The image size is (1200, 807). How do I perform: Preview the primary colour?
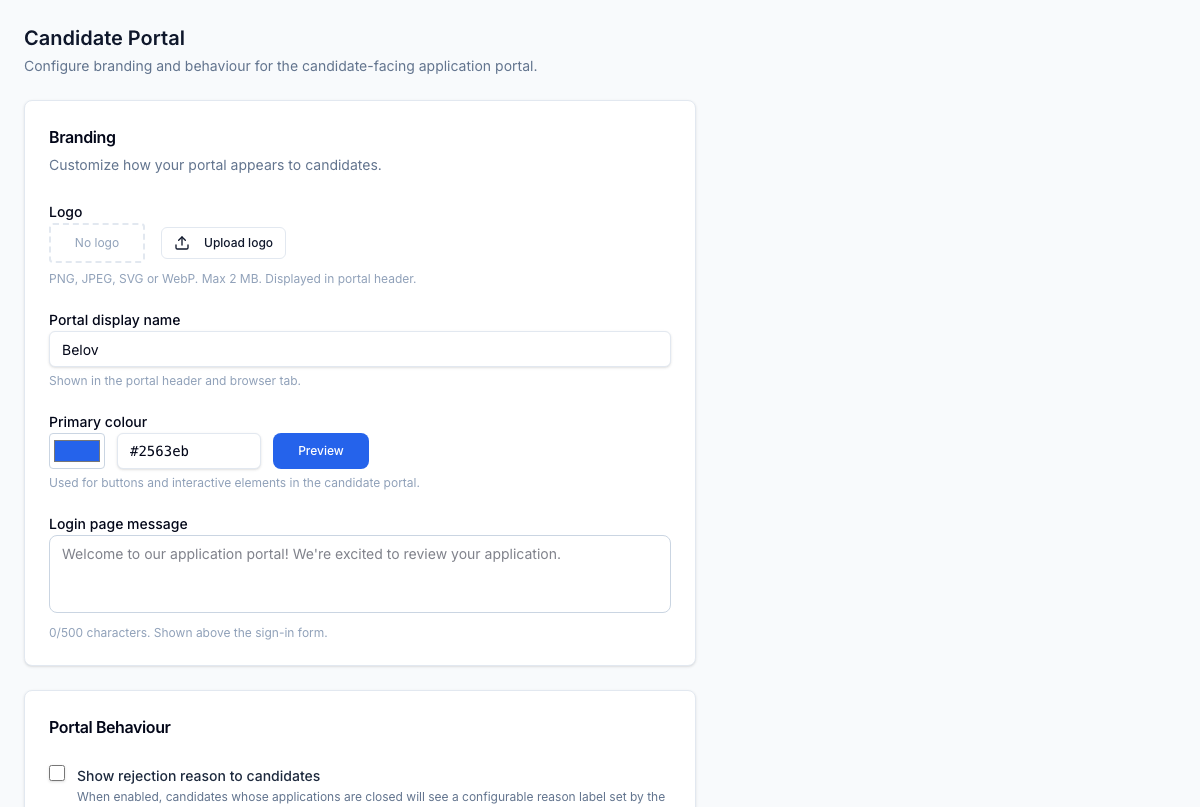tap(321, 451)
